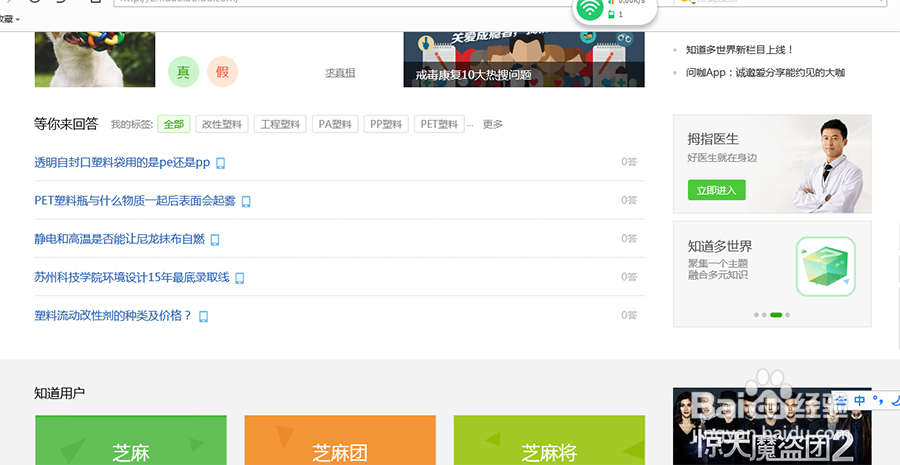Open question 透明自封口塑料袋用的是pe还是pp

122,162
